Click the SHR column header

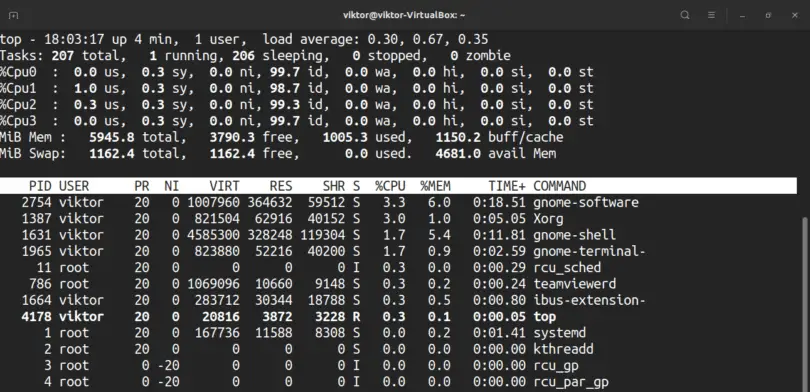coord(334,186)
